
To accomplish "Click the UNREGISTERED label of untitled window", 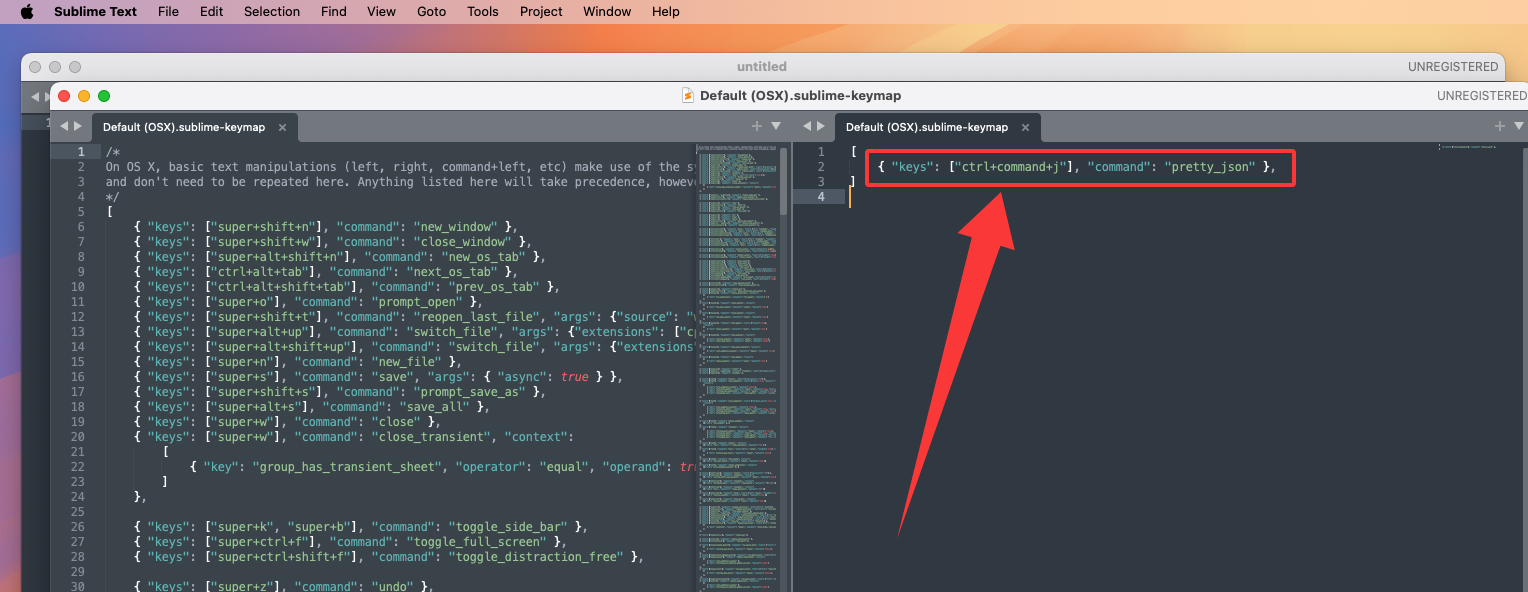I will click(x=1453, y=67).
